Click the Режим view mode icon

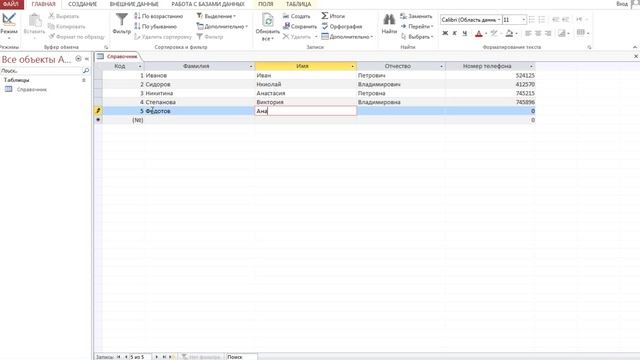(x=9, y=20)
